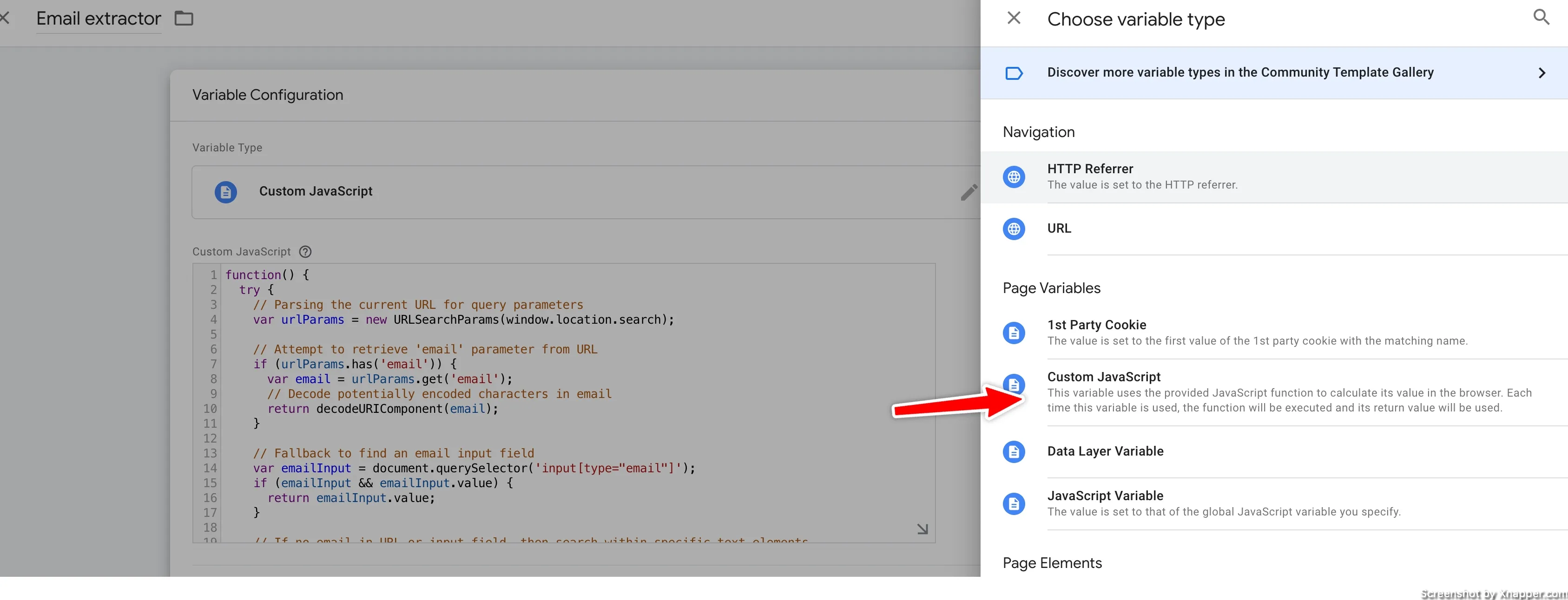Select HTTP Referrer variable type
The height and width of the screenshot is (600, 1568).
pos(1274,177)
